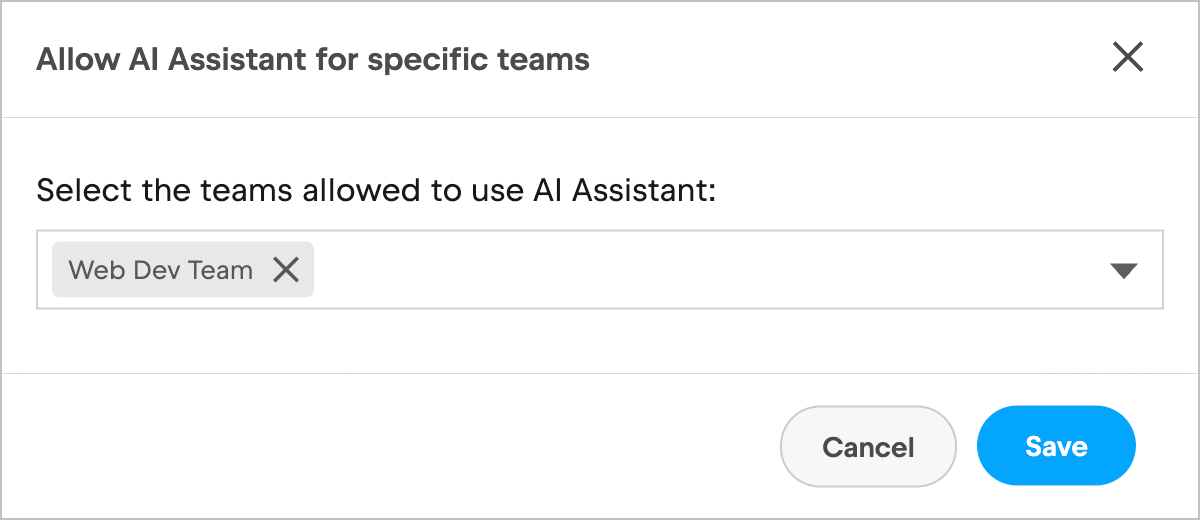Select the Web Dev Team tag label
This screenshot has width=1200, height=520.
pyautogui.click(x=160, y=269)
